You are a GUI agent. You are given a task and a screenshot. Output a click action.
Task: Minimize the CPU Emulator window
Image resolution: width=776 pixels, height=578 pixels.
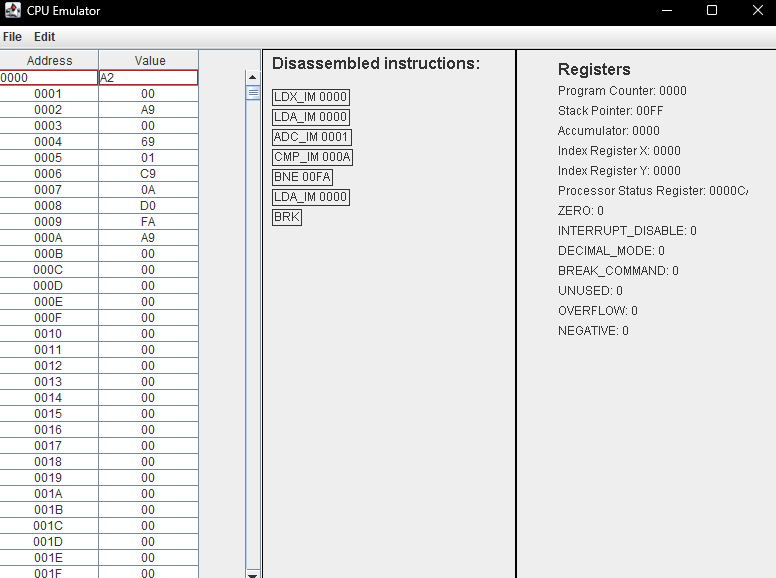(667, 10)
